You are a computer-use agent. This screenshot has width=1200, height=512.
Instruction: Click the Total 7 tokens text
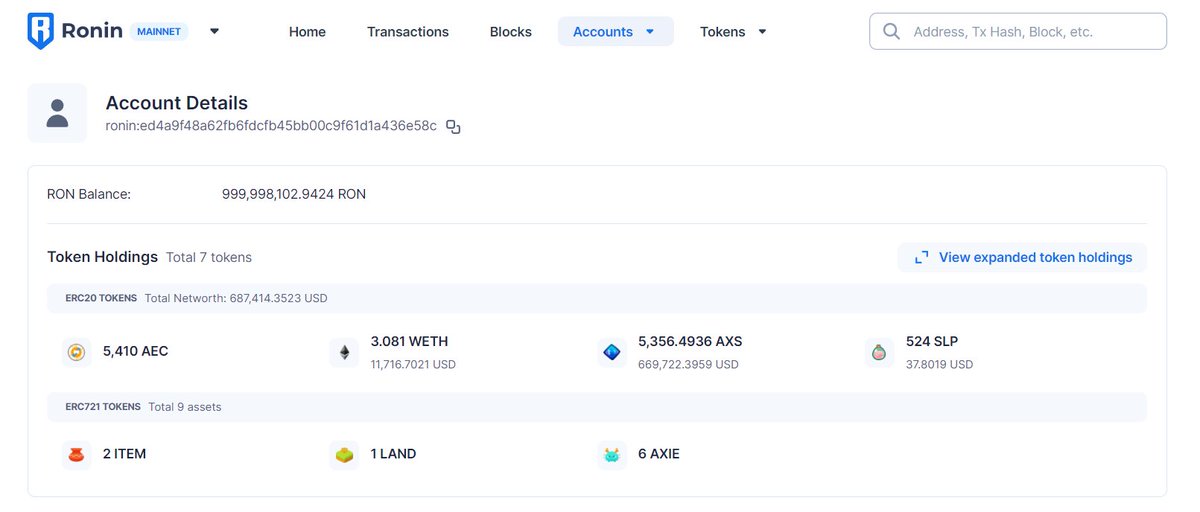pyautogui.click(x=209, y=258)
